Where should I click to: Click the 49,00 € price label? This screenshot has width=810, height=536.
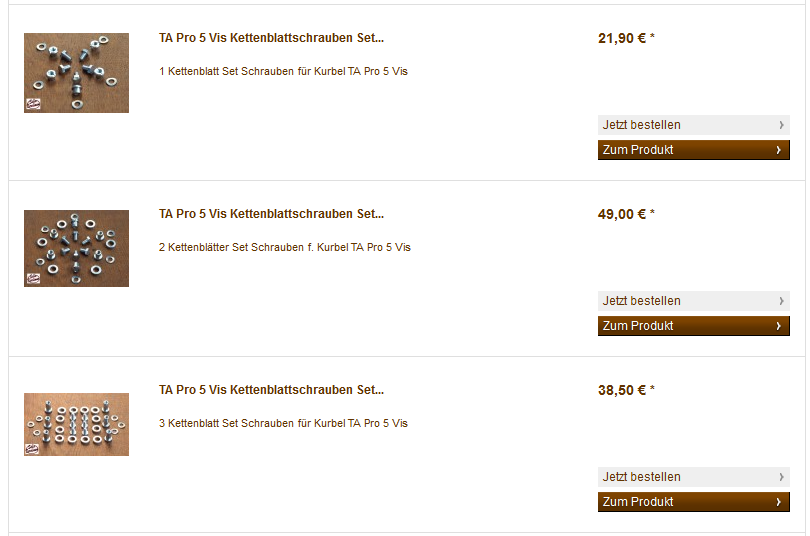tap(626, 214)
